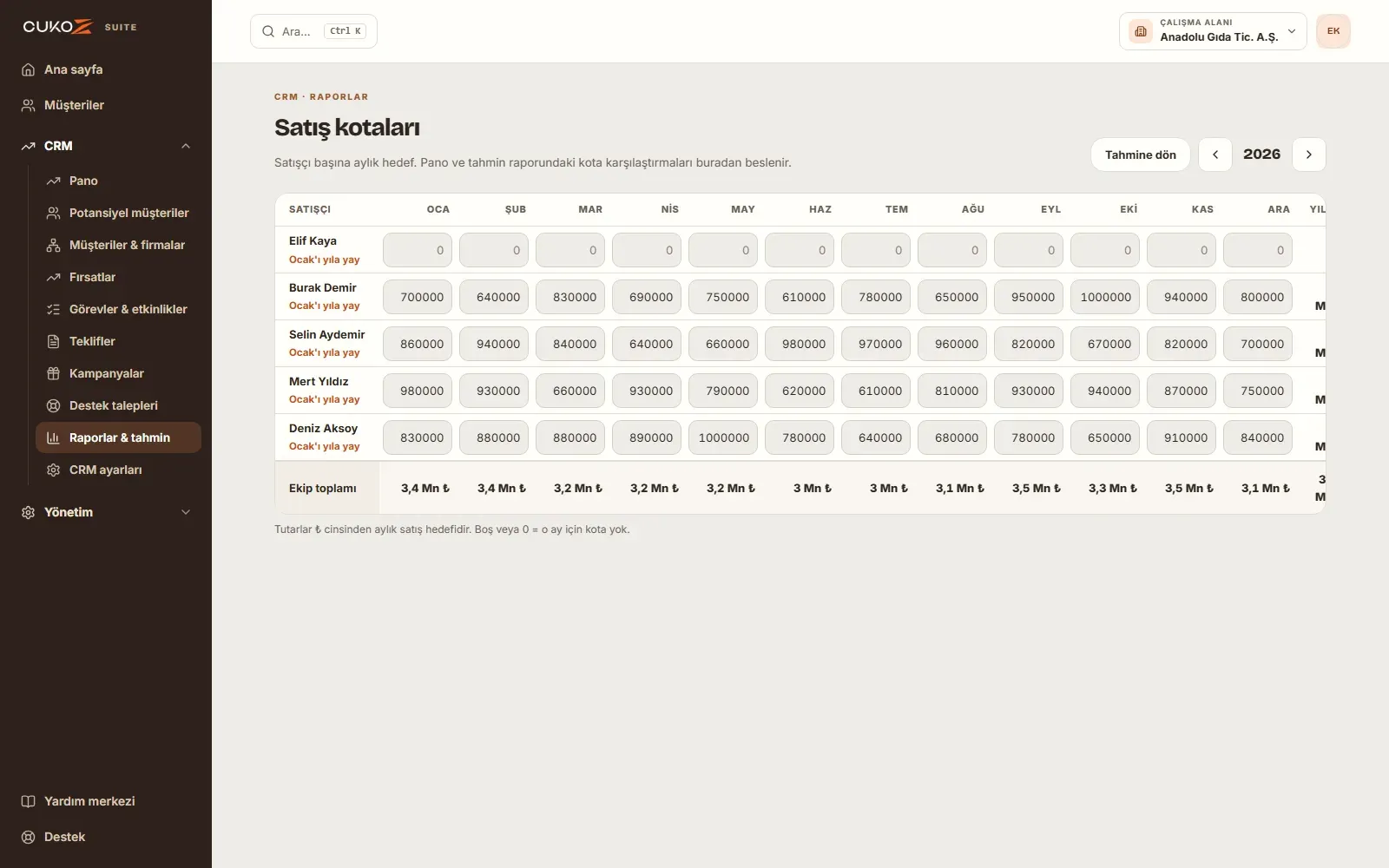
Task: Click the Pano chart icon in CRM
Action: [x=53, y=181]
